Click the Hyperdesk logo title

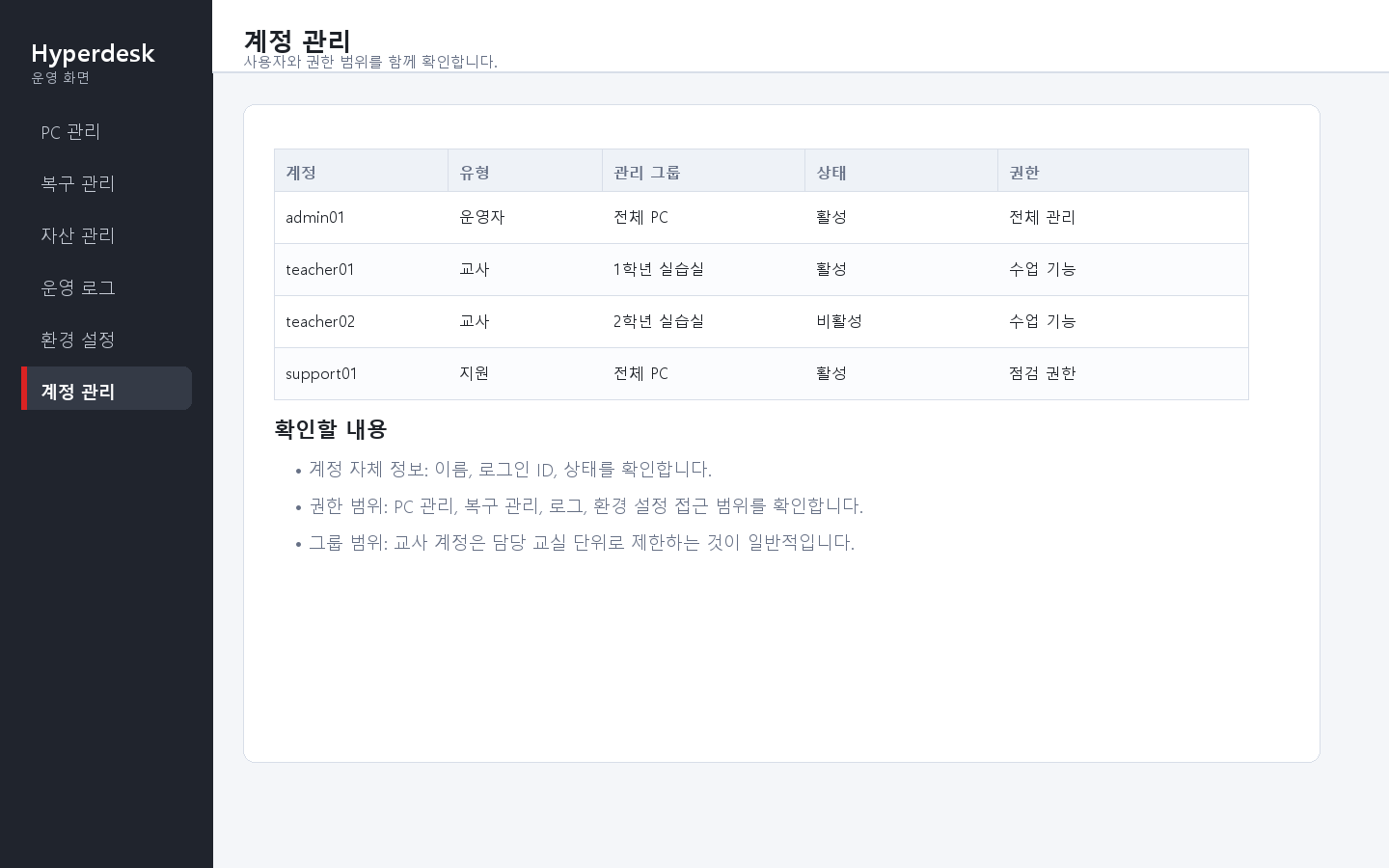93,53
